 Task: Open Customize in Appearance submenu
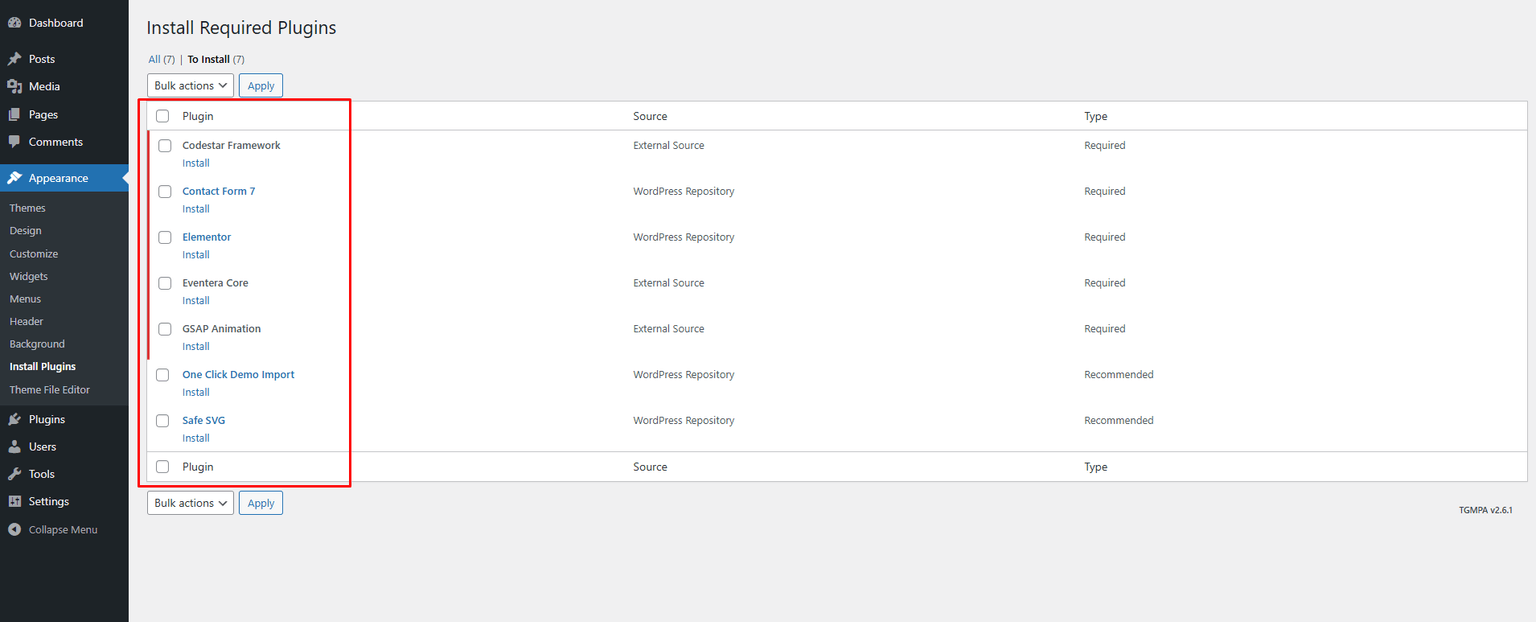click(x=34, y=254)
